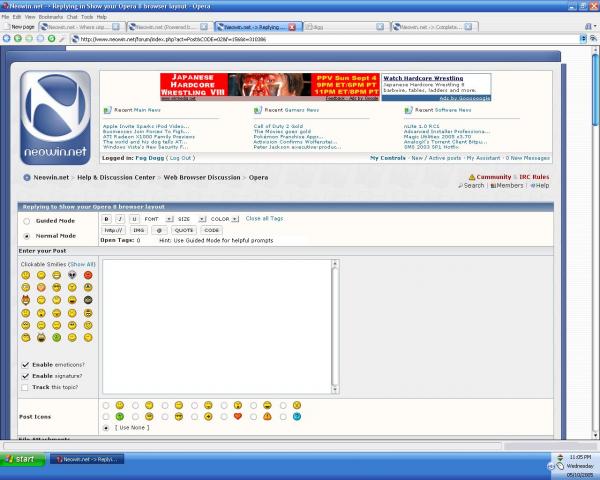600x480 pixels.
Task: Click the Forward arrow next to Back
Action: pyautogui.click(x=18, y=38)
